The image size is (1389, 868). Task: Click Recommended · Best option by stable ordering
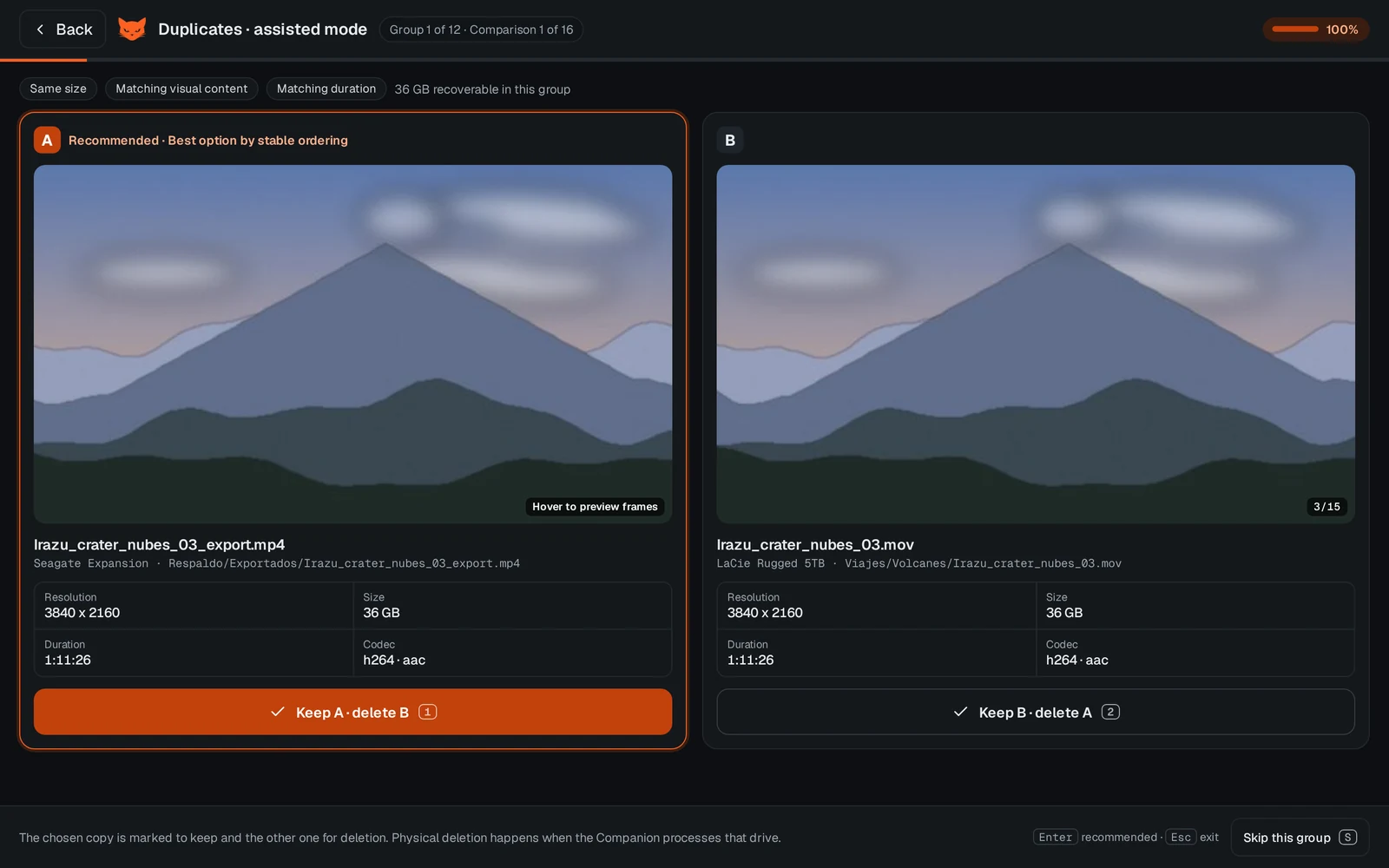[x=208, y=141]
